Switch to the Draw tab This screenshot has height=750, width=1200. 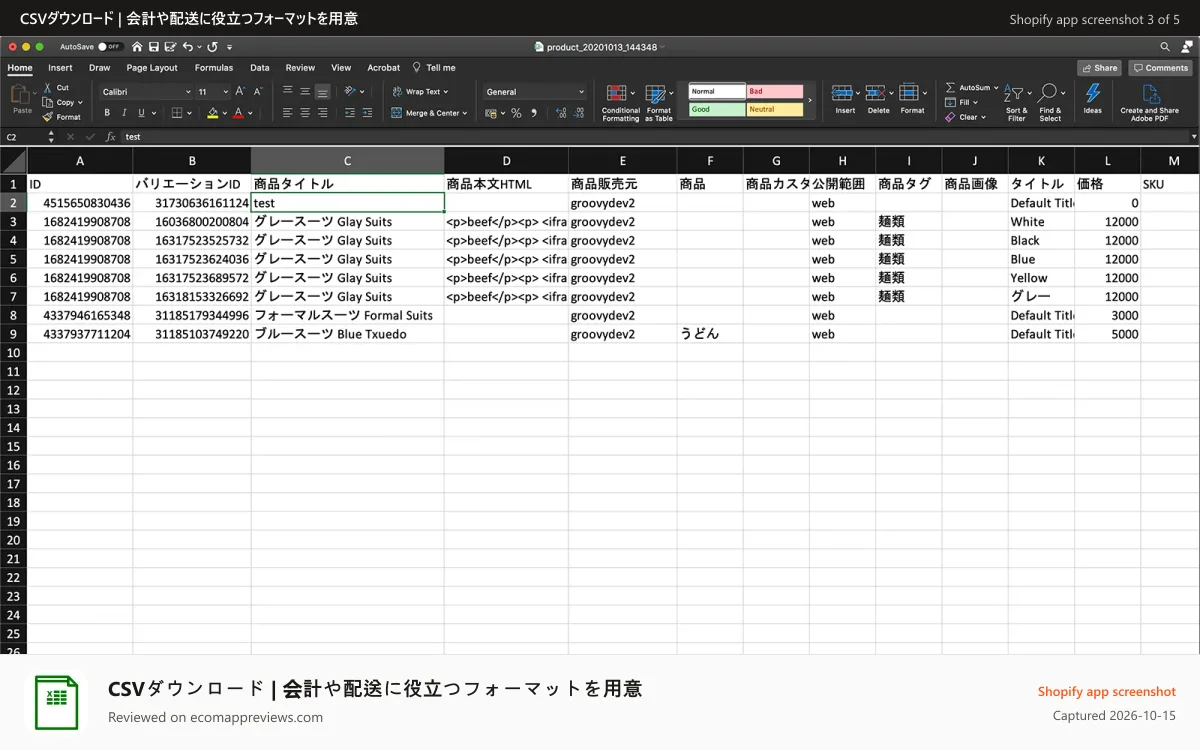(100, 68)
